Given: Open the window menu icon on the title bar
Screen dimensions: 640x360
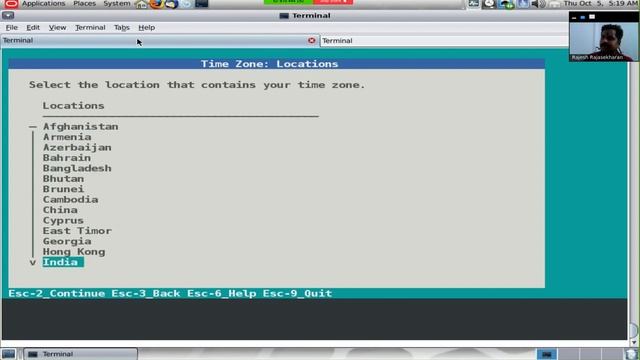Looking at the screenshot, I should tap(8, 16).
